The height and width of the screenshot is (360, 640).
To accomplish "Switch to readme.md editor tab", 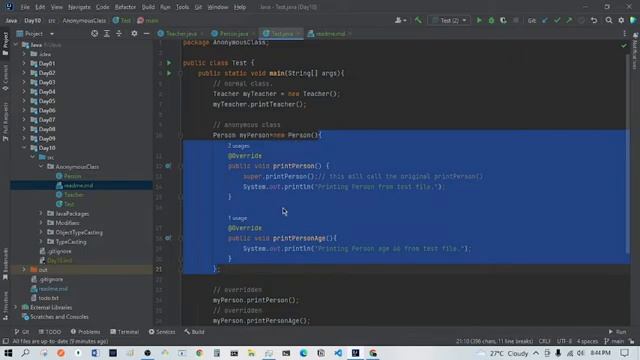I will (329, 33).
